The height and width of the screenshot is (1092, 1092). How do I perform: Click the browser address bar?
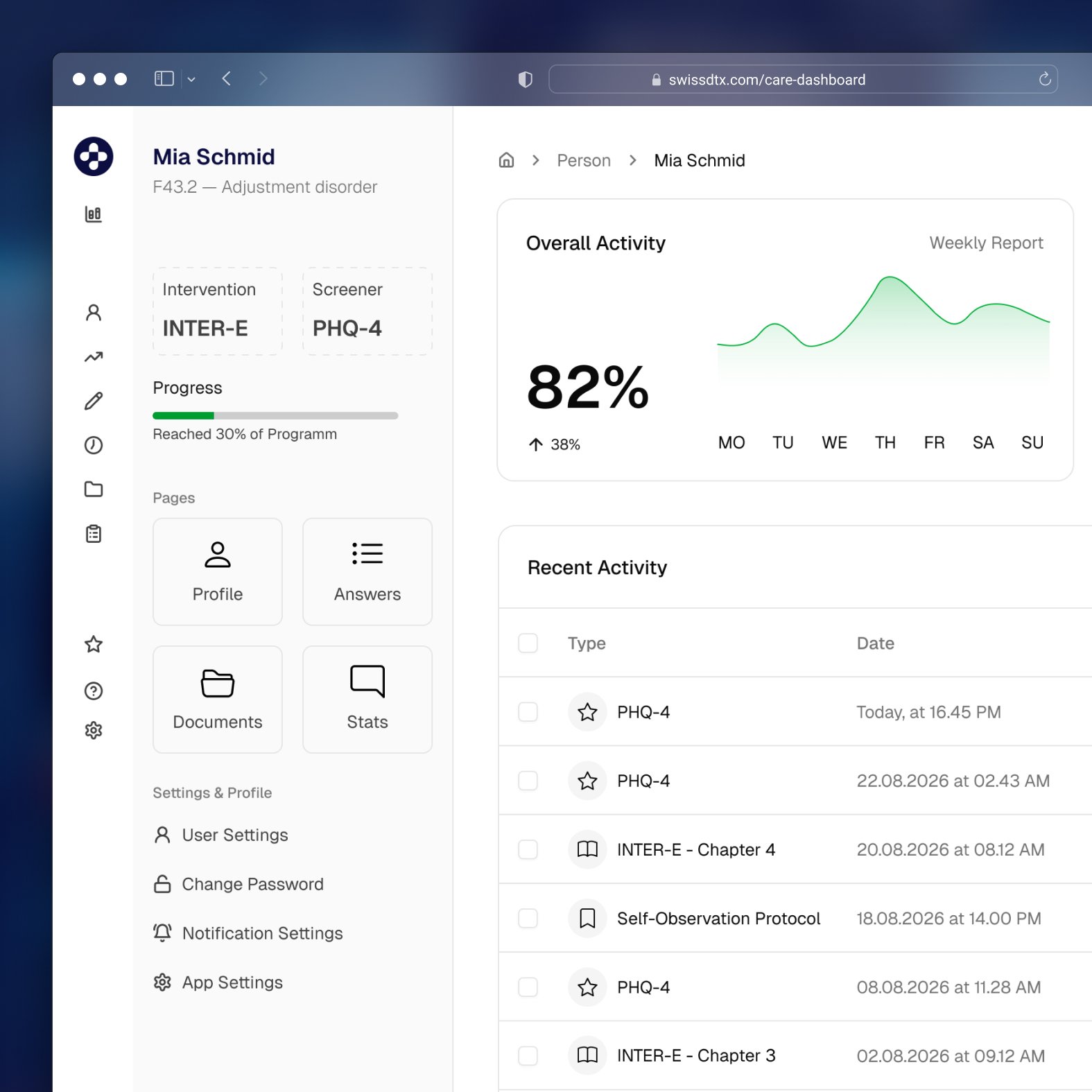pos(766,80)
